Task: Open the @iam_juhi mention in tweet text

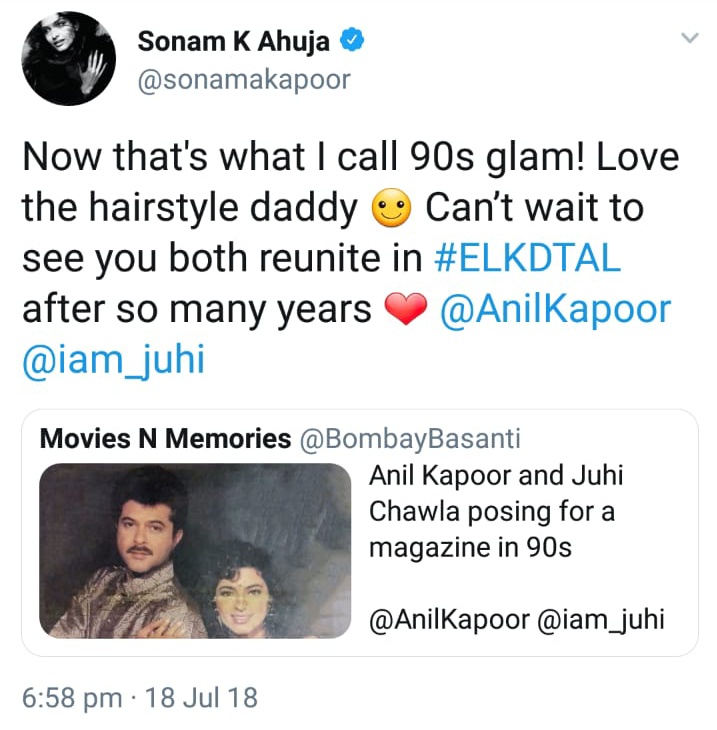Action: tap(114, 359)
